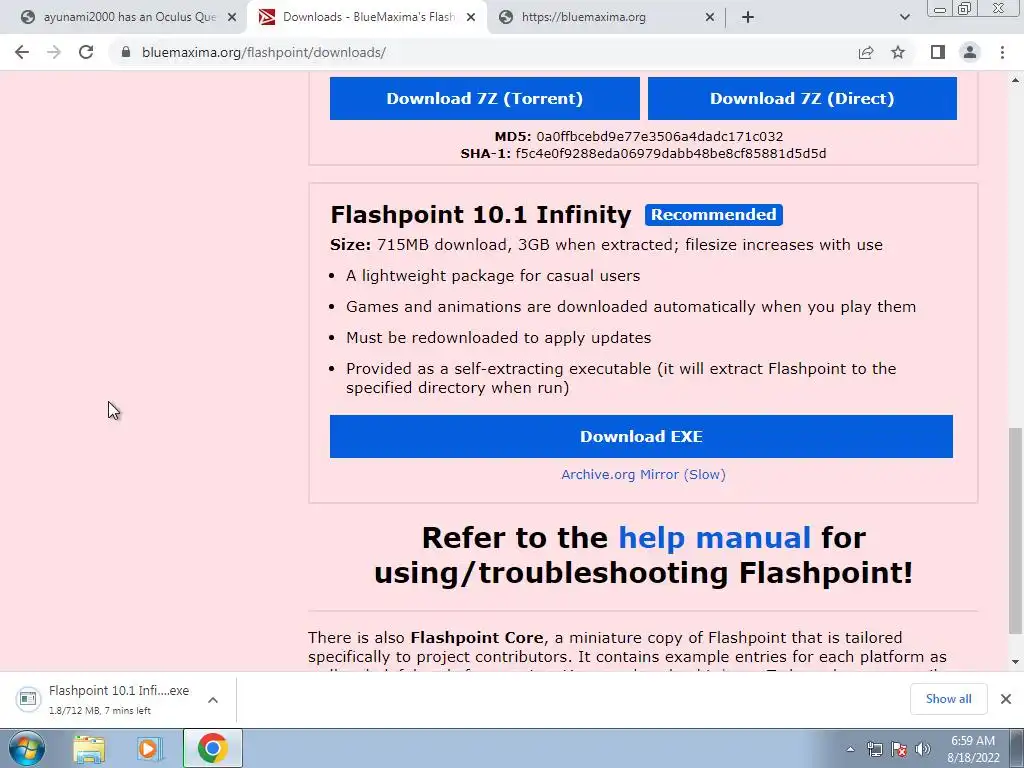This screenshot has height=768, width=1024.
Task: Reload the current page
Action: (86, 52)
